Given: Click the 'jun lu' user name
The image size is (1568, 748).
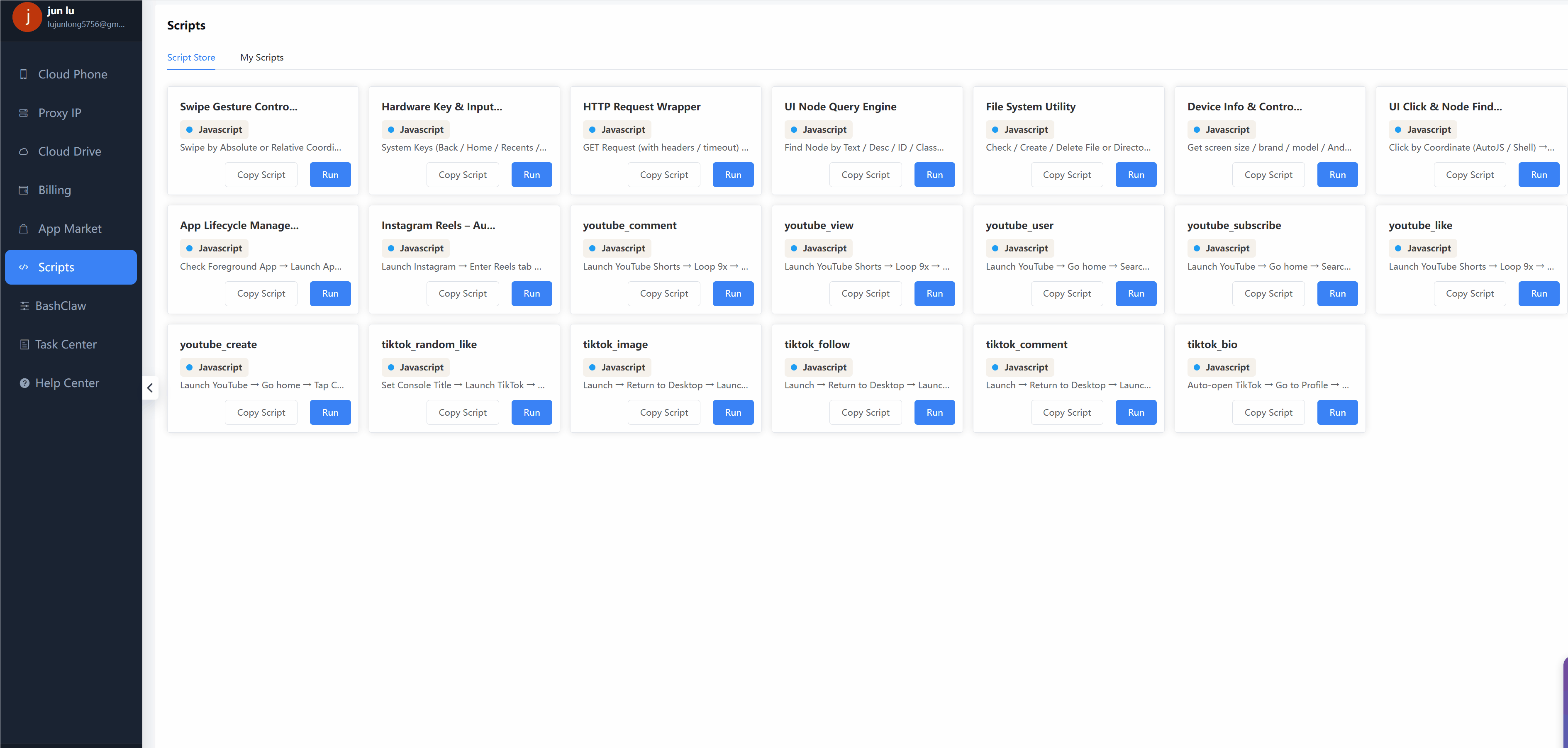Looking at the screenshot, I should (61, 10).
